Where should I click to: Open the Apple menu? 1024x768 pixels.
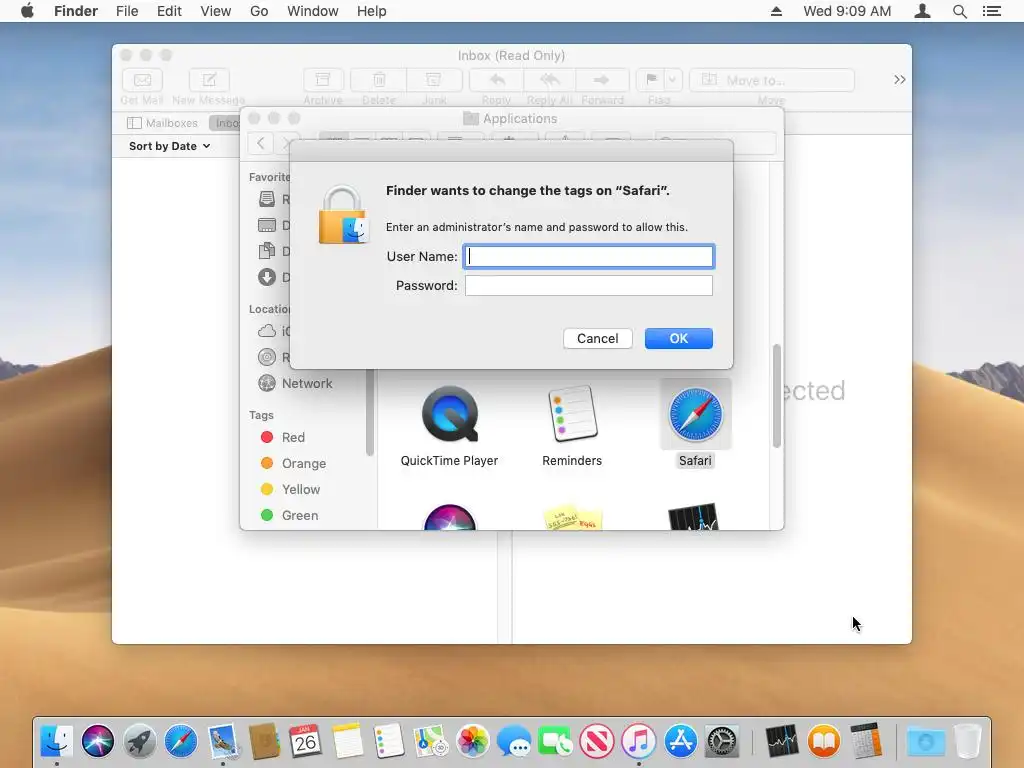coord(27,11)
